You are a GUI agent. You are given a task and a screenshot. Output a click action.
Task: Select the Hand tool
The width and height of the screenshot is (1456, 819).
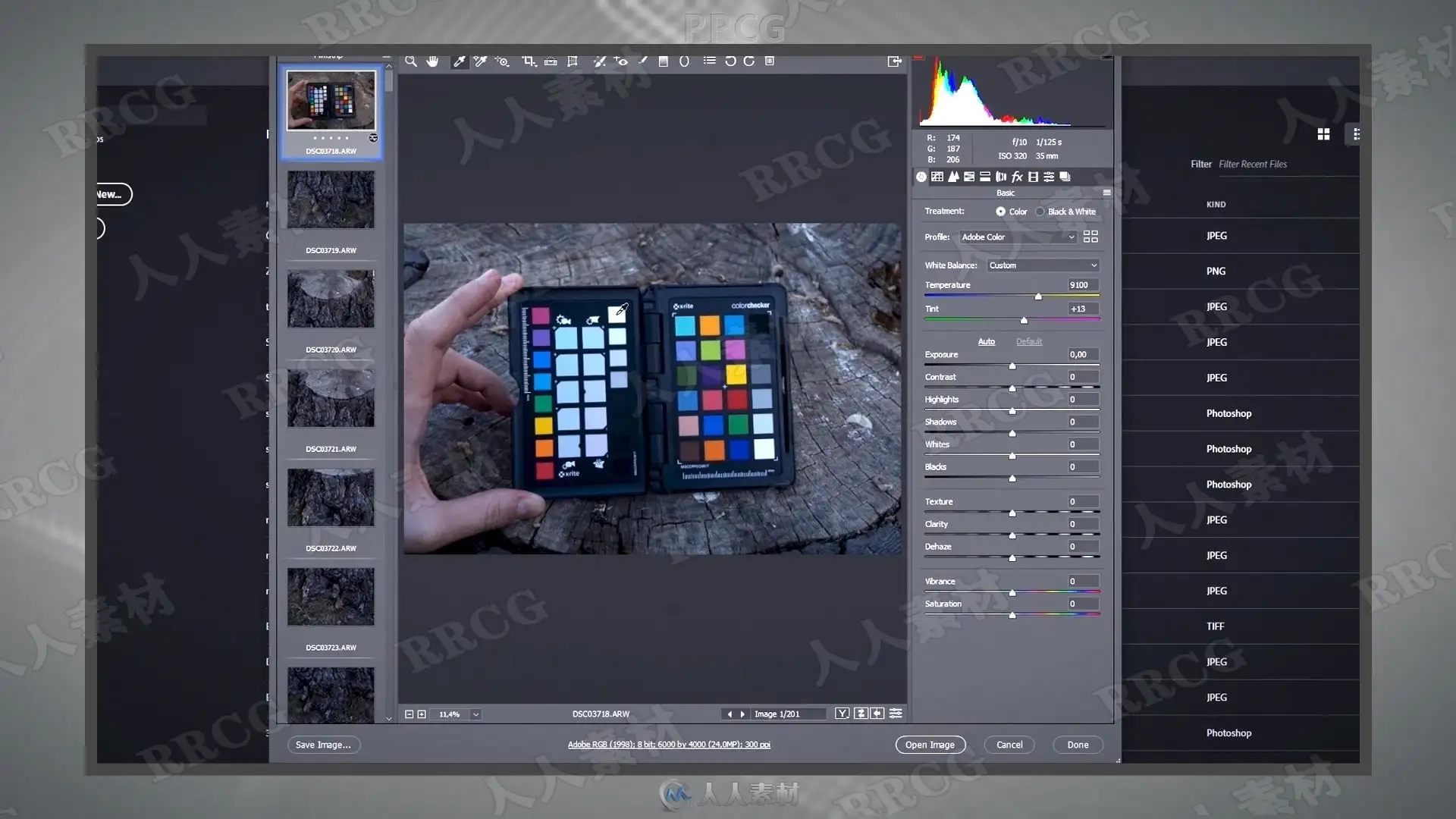pyautogui.click(x=432, y=61)
